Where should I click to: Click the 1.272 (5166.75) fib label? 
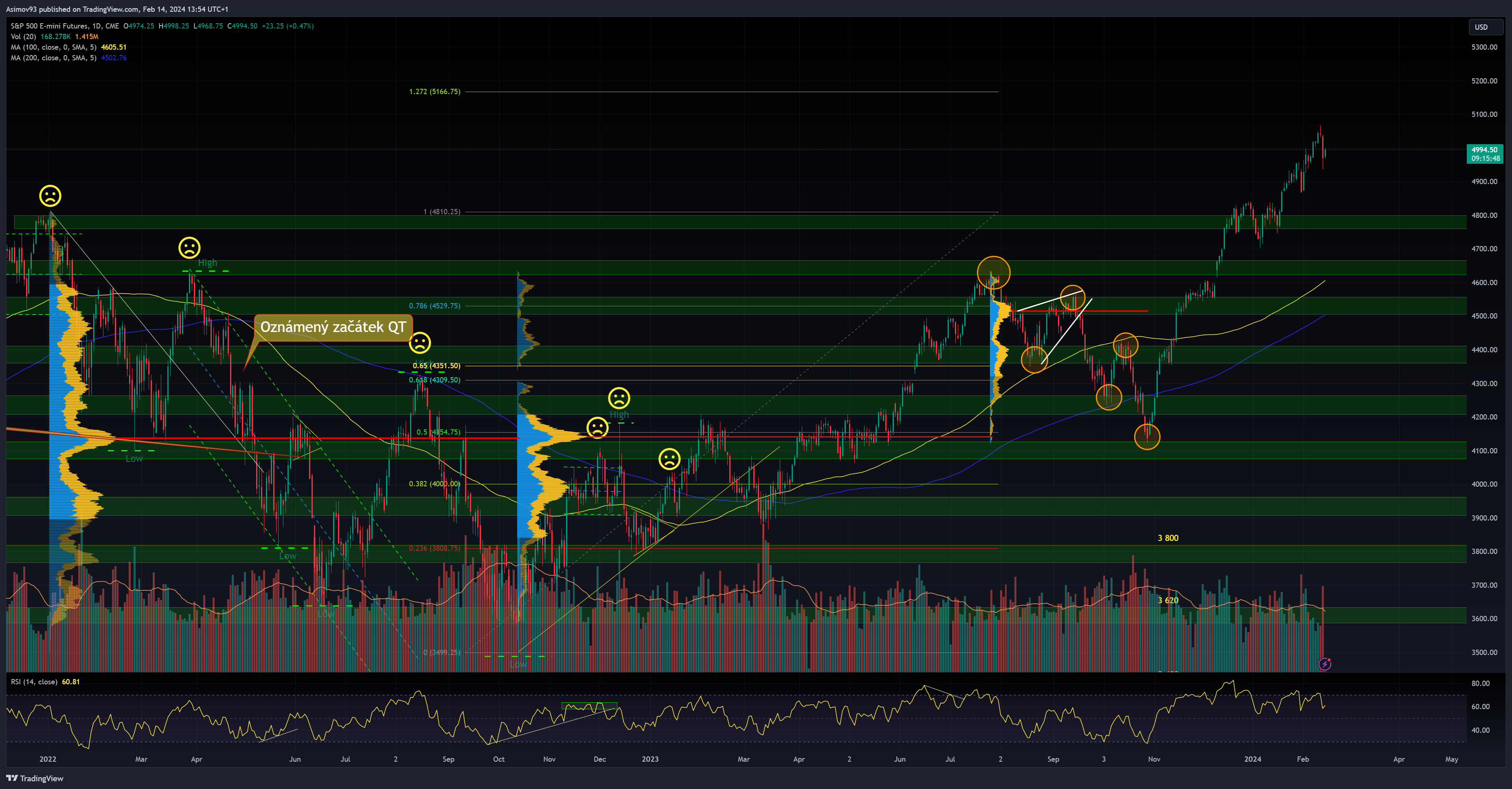click(435, 92)
